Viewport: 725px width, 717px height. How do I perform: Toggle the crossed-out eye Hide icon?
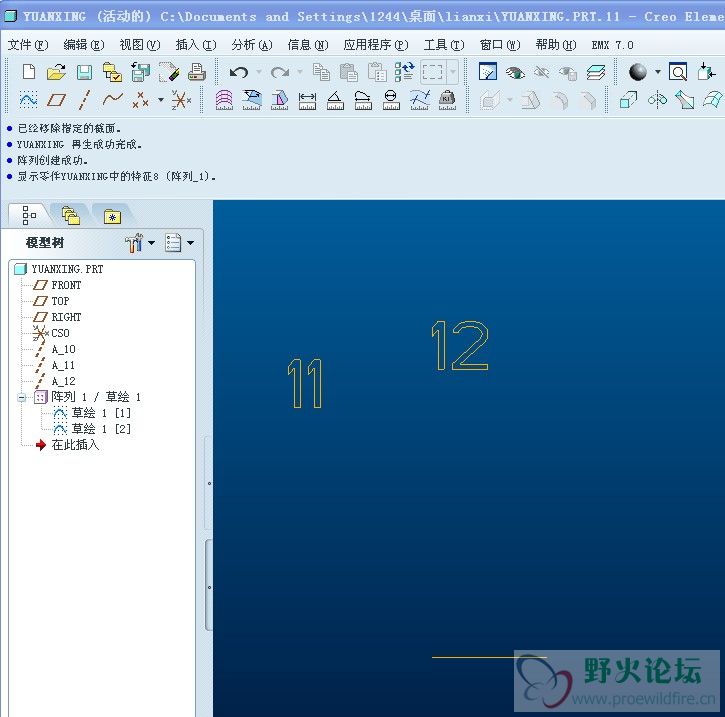[x=541, y=73]
